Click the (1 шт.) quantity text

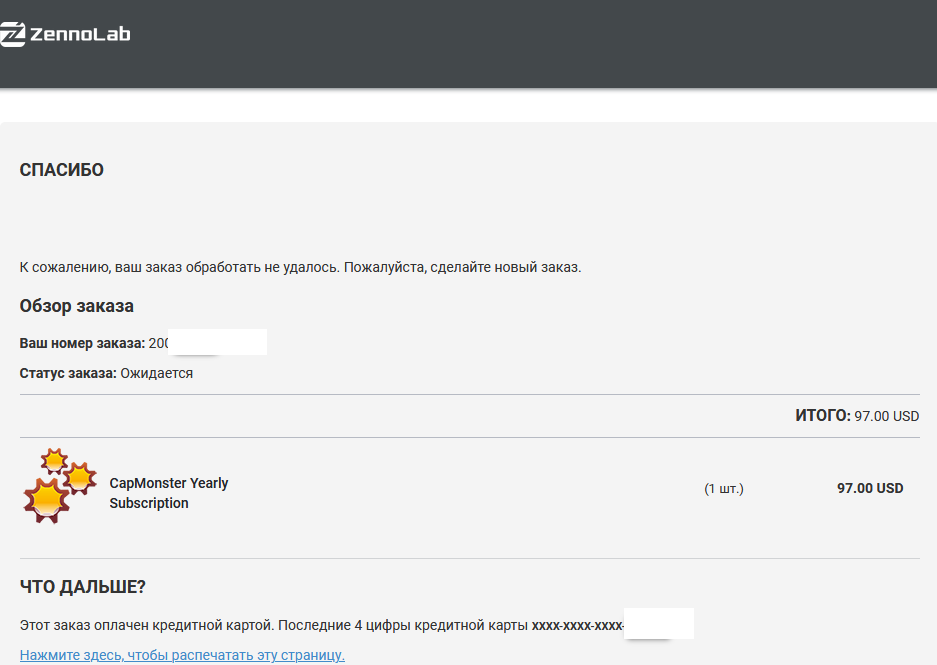point(724,489)
